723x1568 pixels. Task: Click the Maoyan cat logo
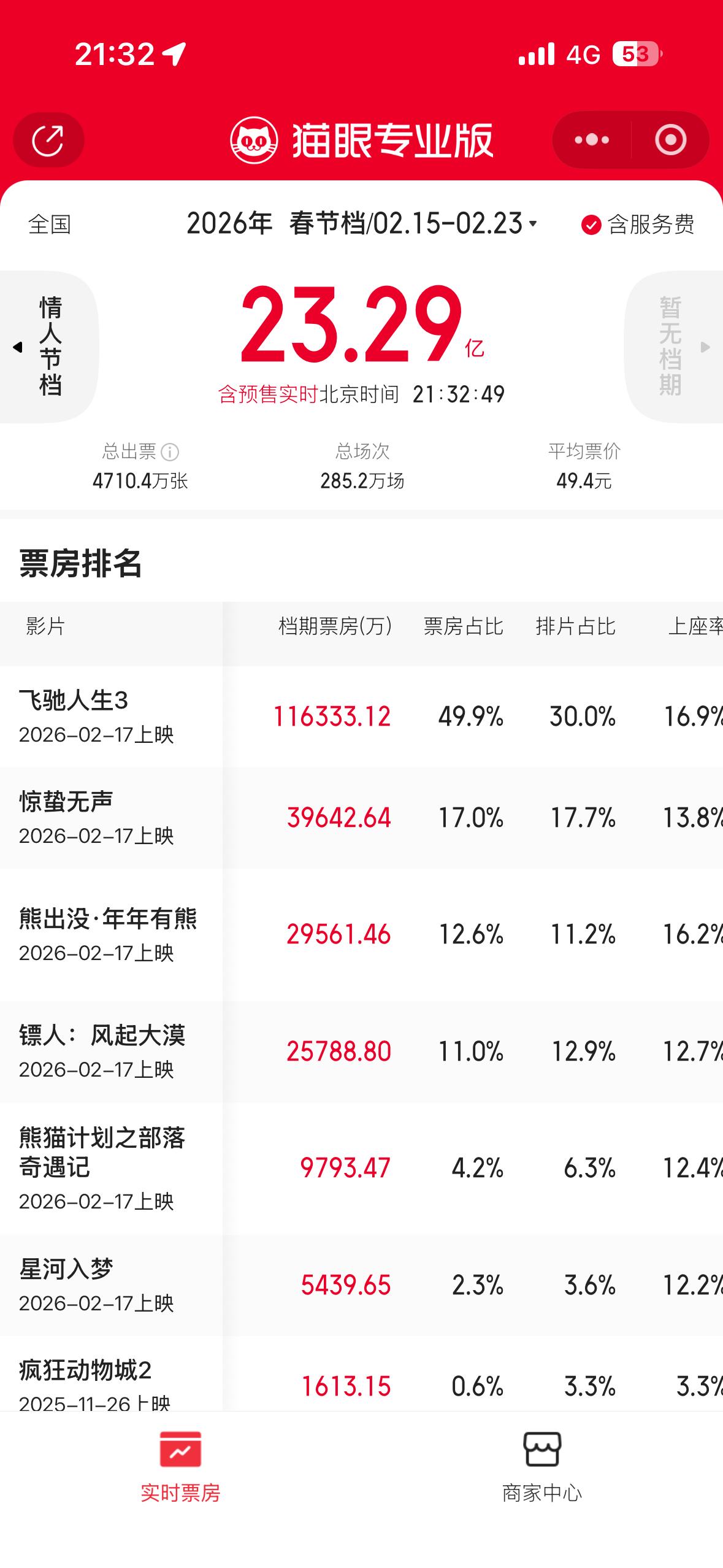255,140
